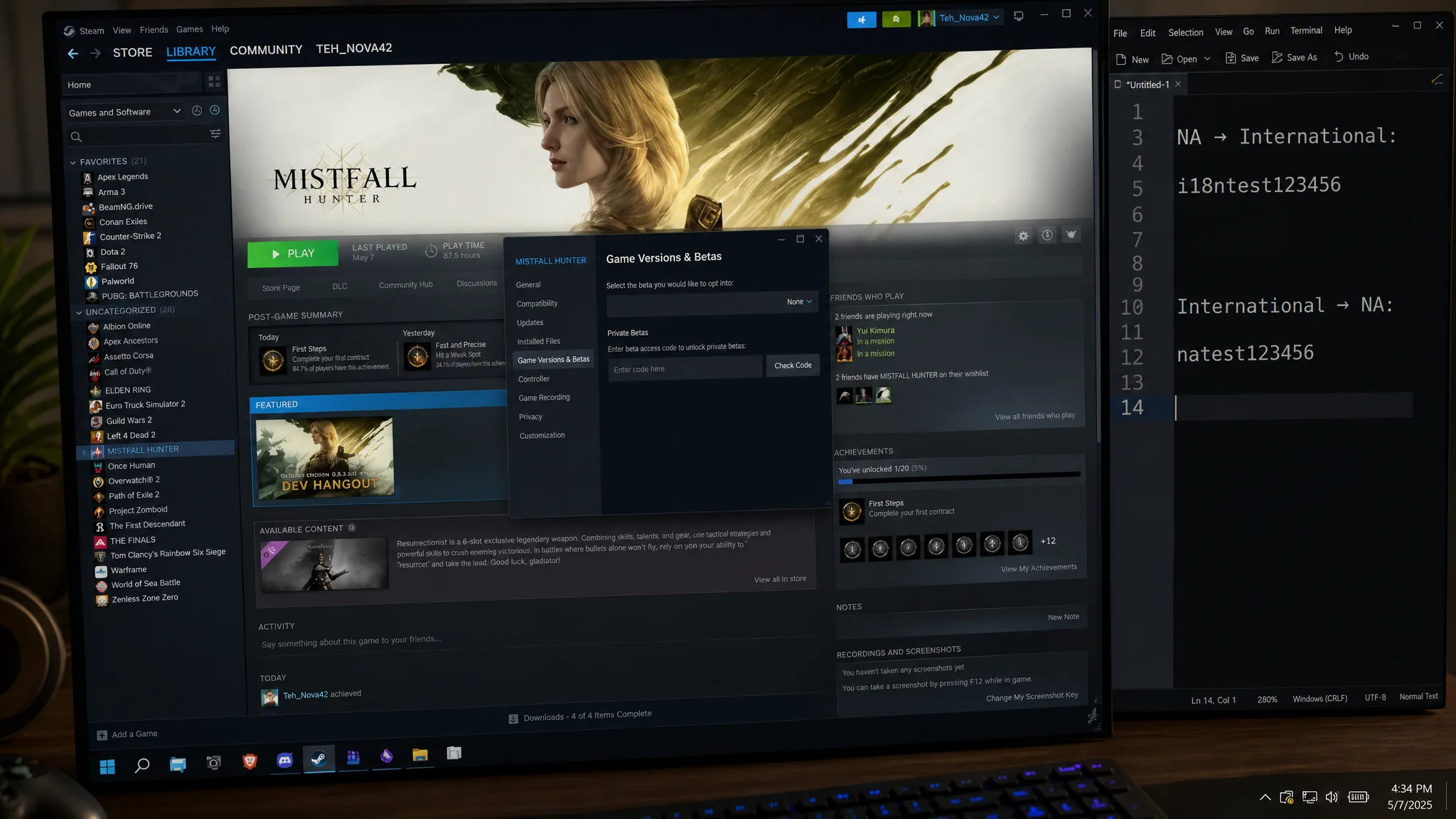The image size is (1456, 819).
Task: Click the achievements progress bar
Action: 959,478
